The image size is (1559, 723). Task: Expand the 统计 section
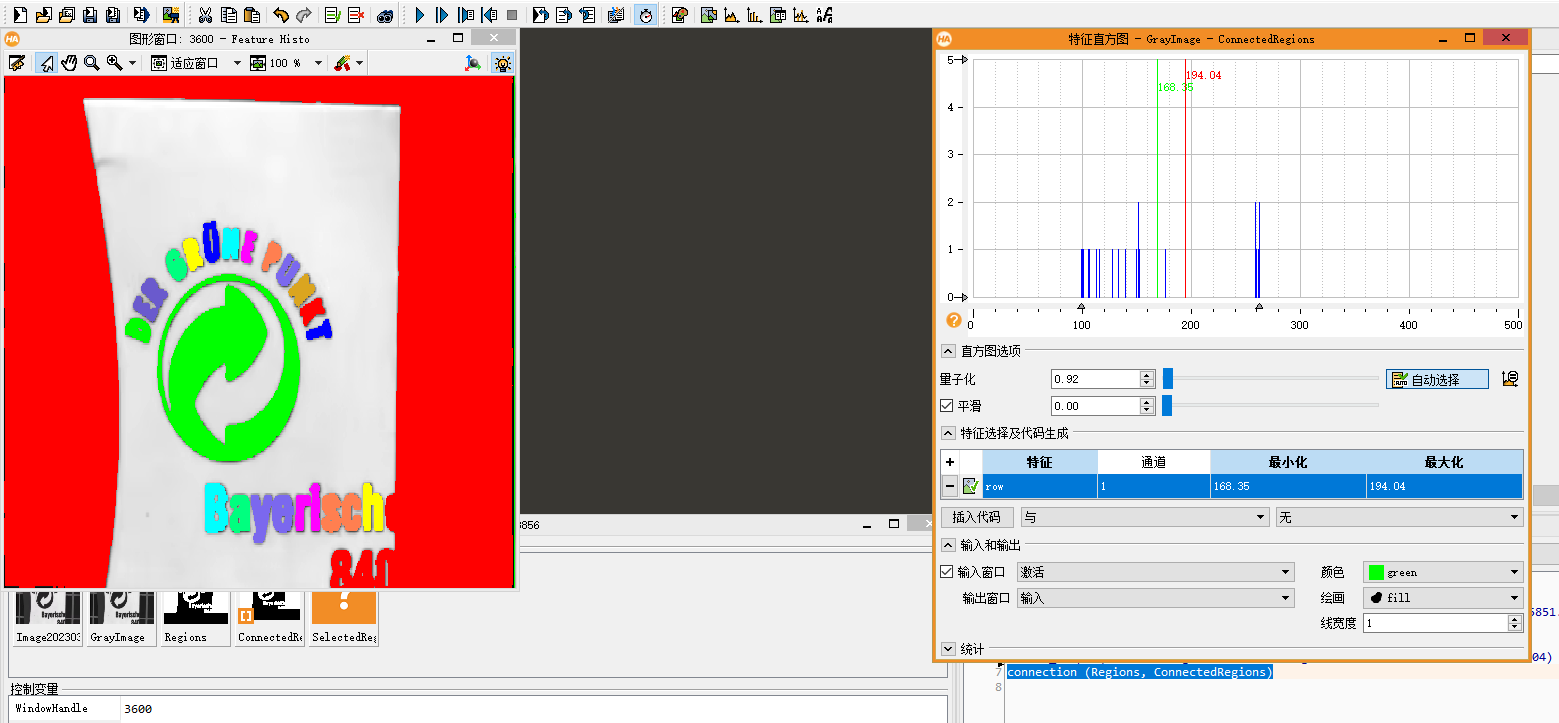(x=948, y=649)
